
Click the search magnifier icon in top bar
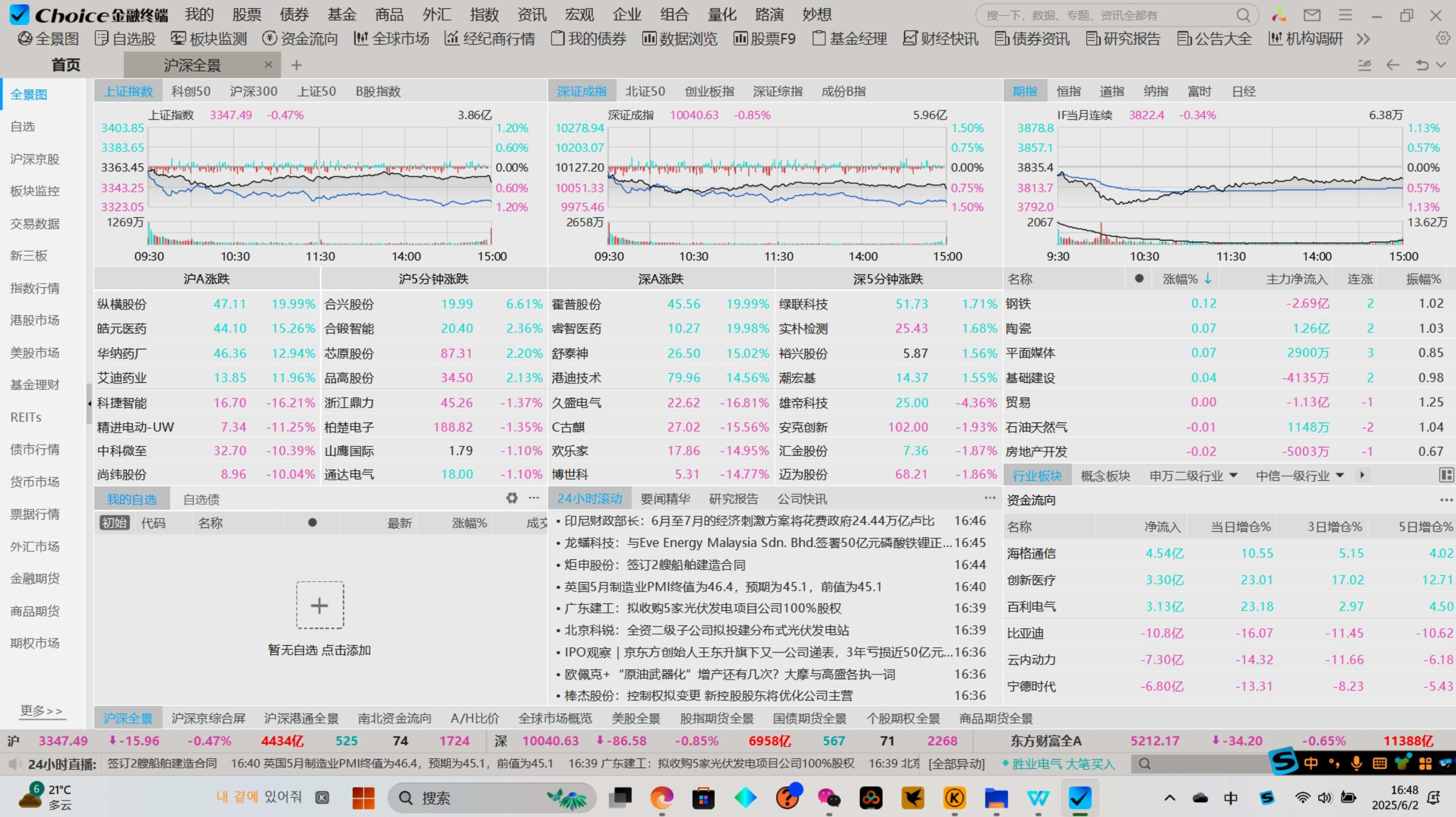(1243, 15)
